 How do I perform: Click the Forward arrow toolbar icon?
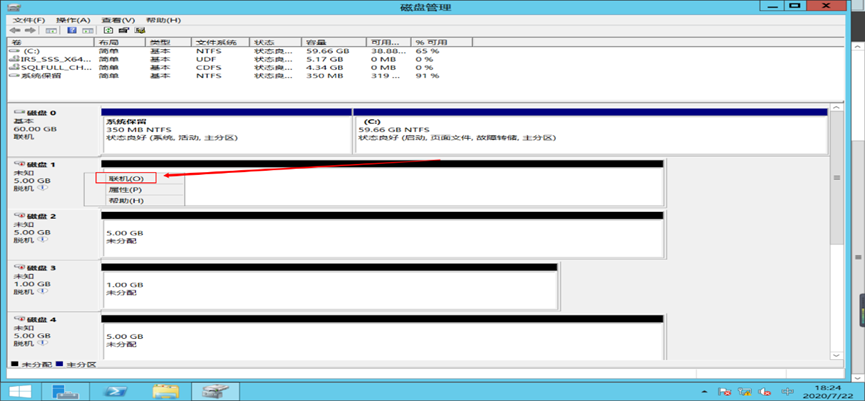pyautogui.click(x=31, y=30)
